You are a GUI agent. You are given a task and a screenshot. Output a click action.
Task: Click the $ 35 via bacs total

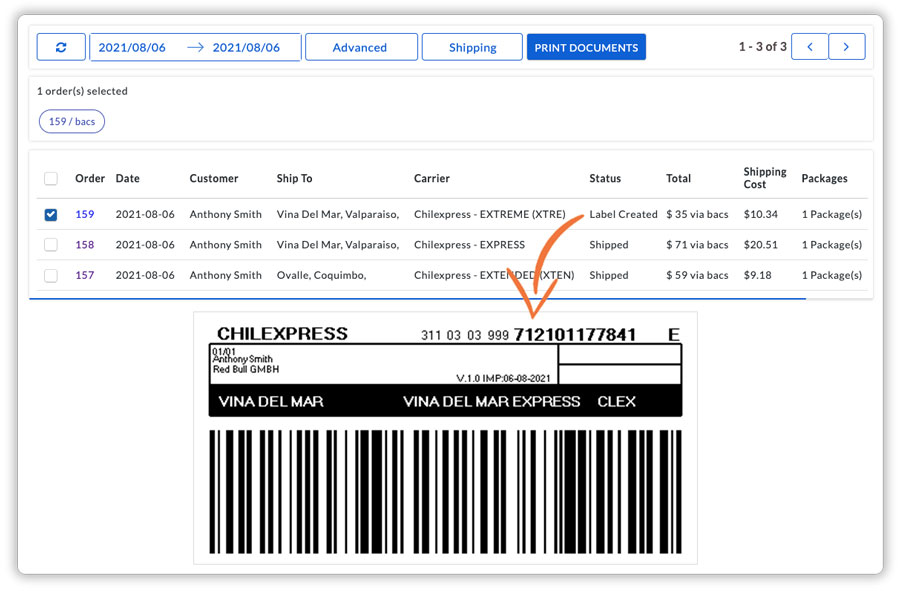[697, 214]
